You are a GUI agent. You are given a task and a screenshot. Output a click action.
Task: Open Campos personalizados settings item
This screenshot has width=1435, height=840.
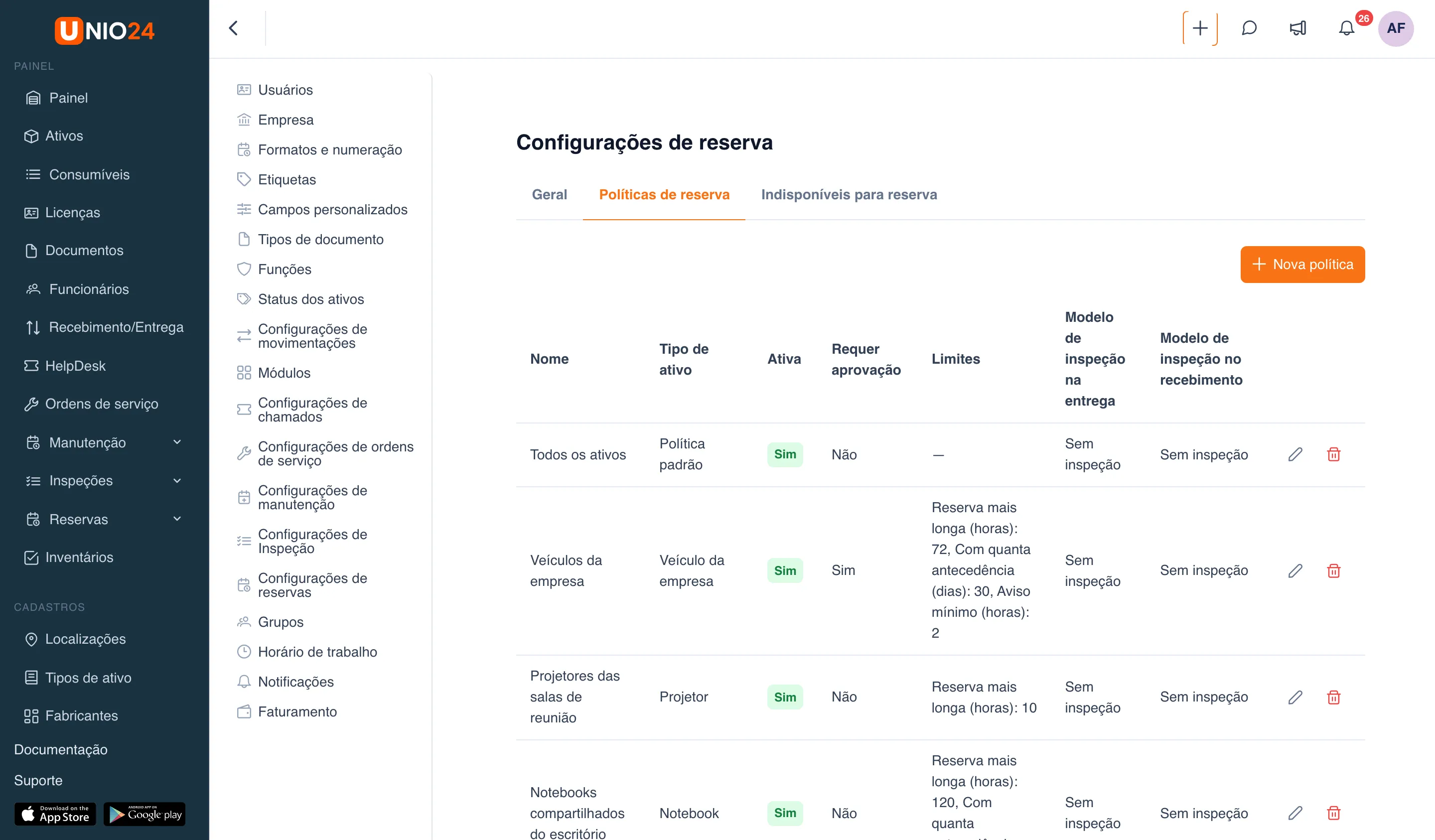click(332, 209)
